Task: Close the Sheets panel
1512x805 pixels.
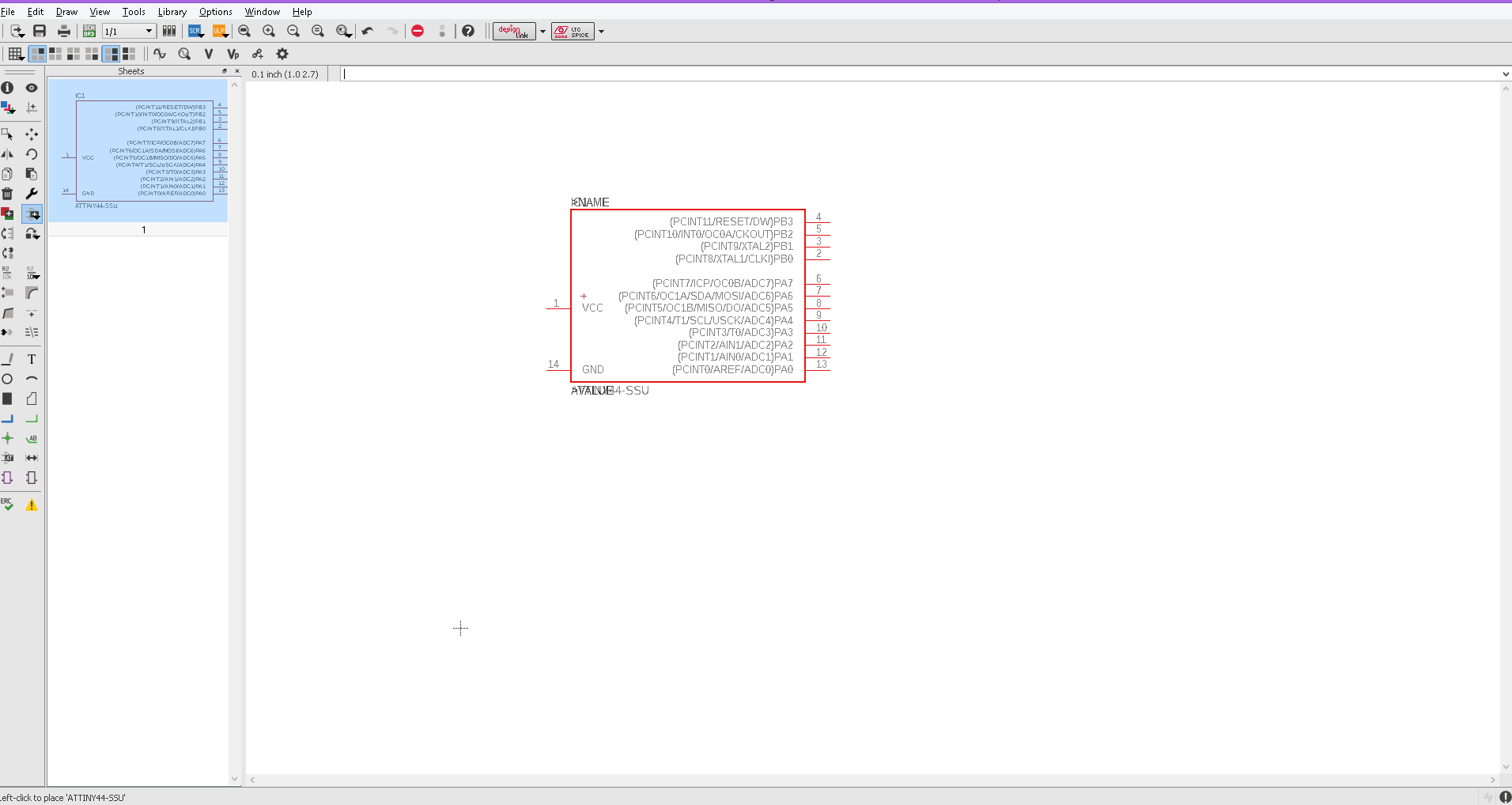Action: coord(236,71)
